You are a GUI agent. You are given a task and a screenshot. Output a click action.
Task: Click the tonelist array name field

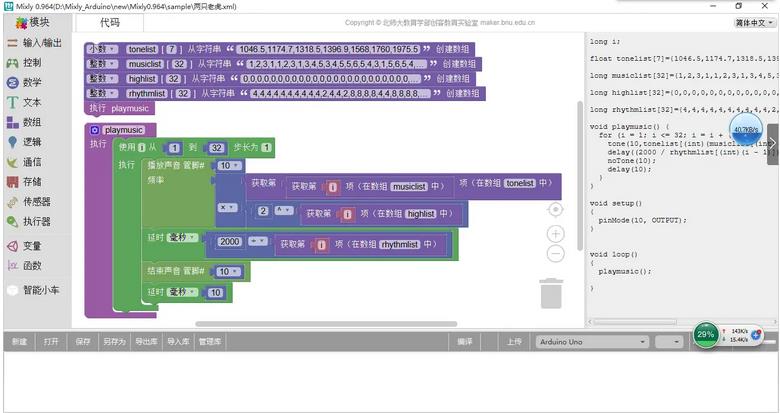pos(142,49)
